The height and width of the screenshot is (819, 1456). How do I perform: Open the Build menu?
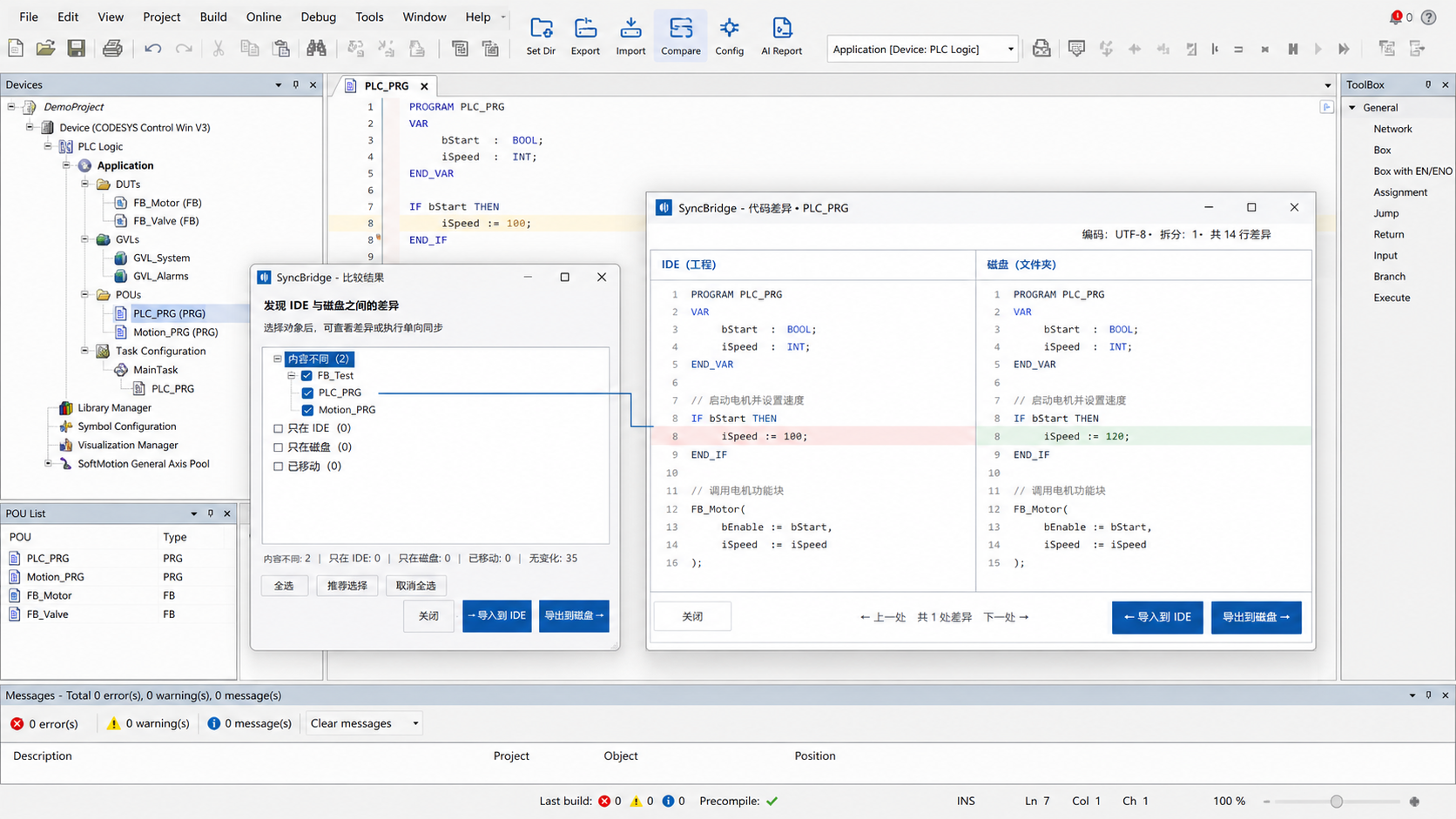click(212, 17)
